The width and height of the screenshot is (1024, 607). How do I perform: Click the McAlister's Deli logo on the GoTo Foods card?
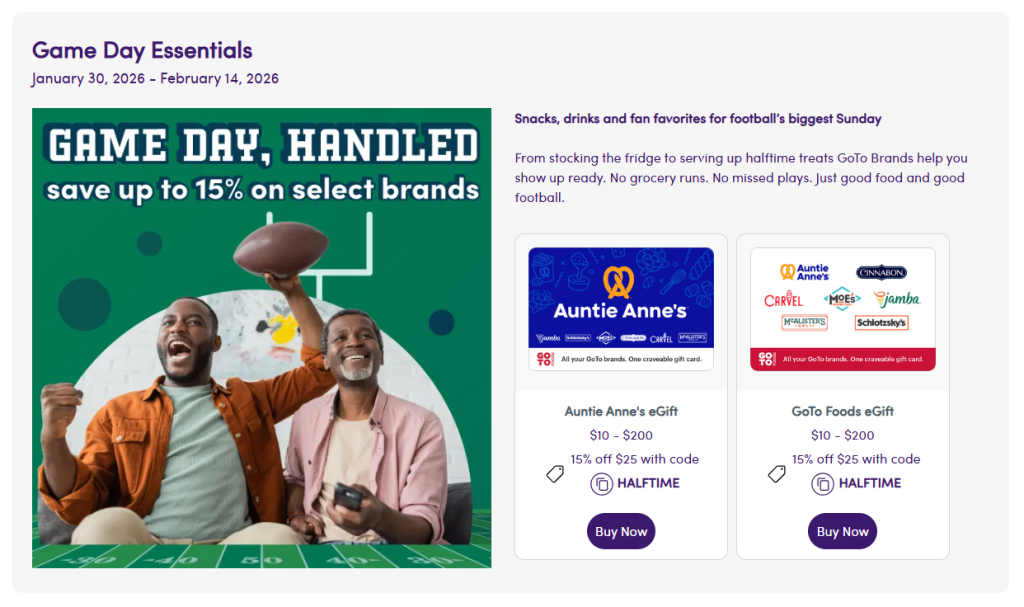click(804, 323)
